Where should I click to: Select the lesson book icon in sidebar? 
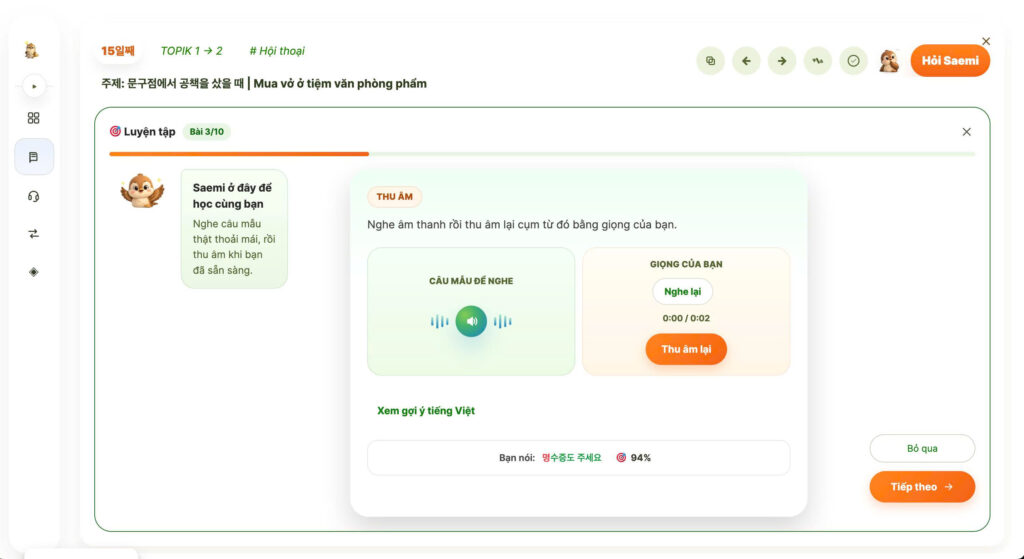click(34, 157)
